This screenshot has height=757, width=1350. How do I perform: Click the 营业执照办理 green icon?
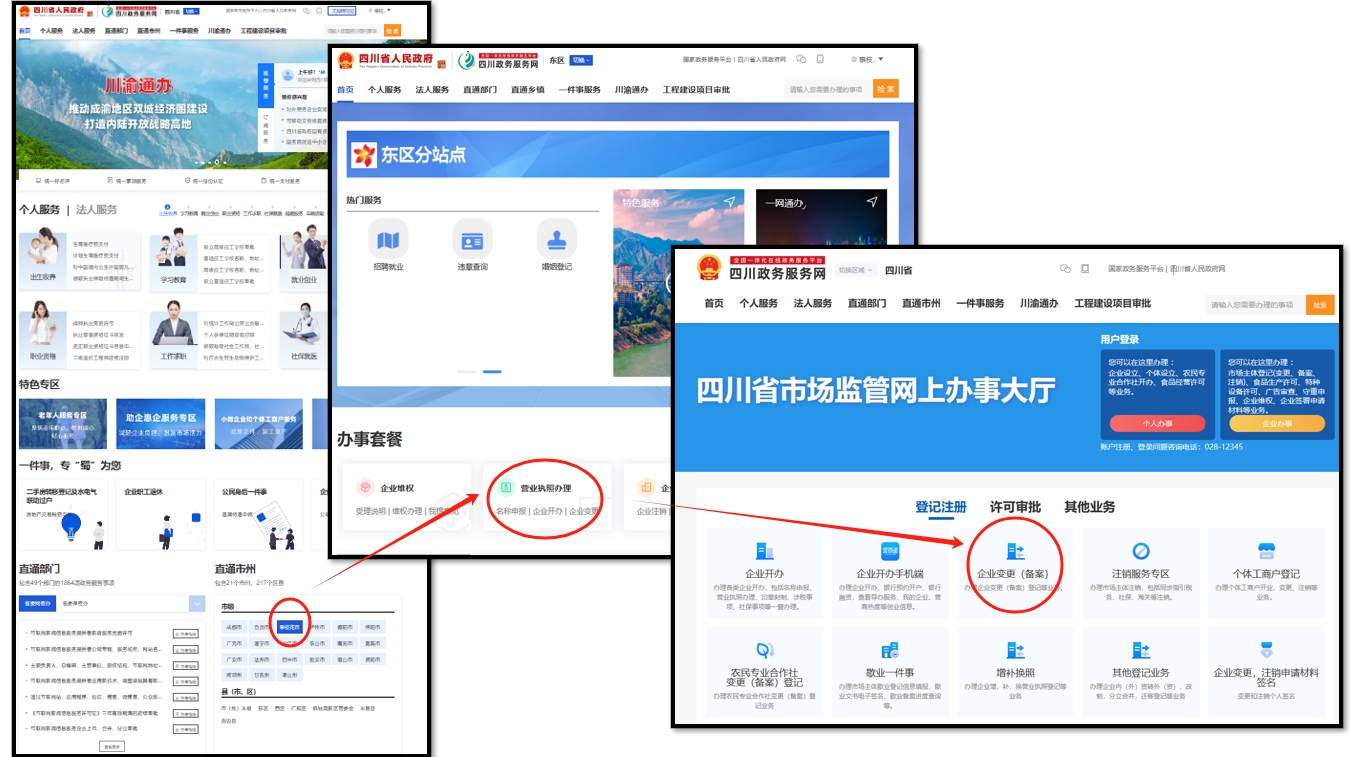(506, 488)
